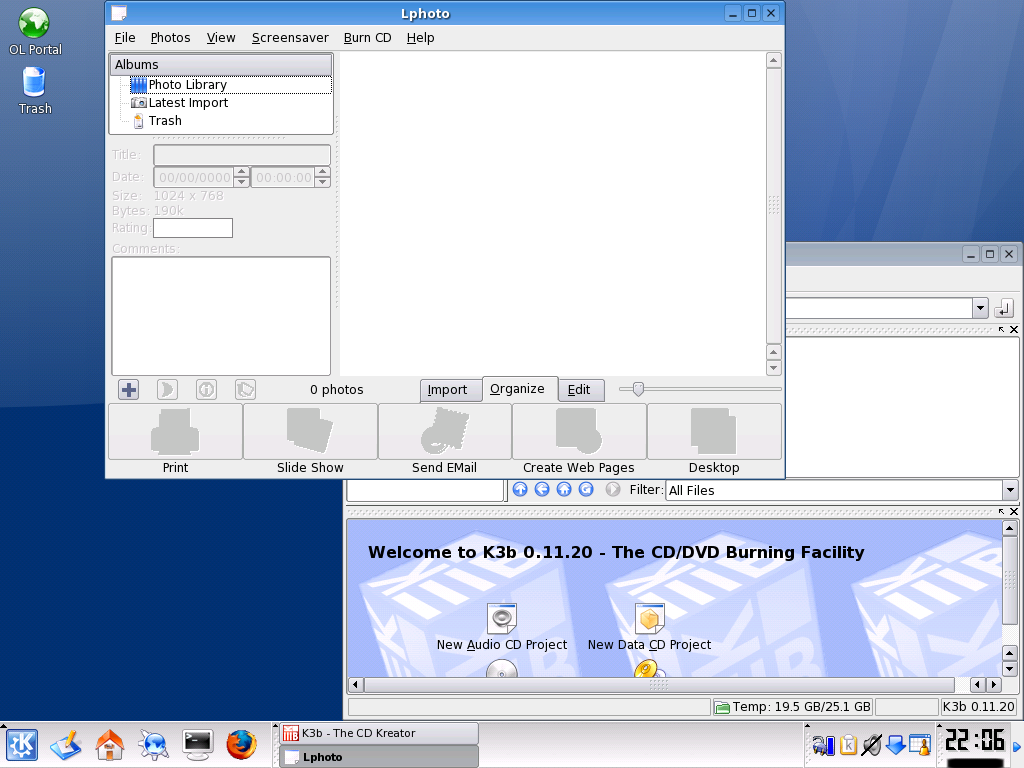Open the KDE K menu
The width and height of the screenshot is (1024, 768).
coord(22,745)
